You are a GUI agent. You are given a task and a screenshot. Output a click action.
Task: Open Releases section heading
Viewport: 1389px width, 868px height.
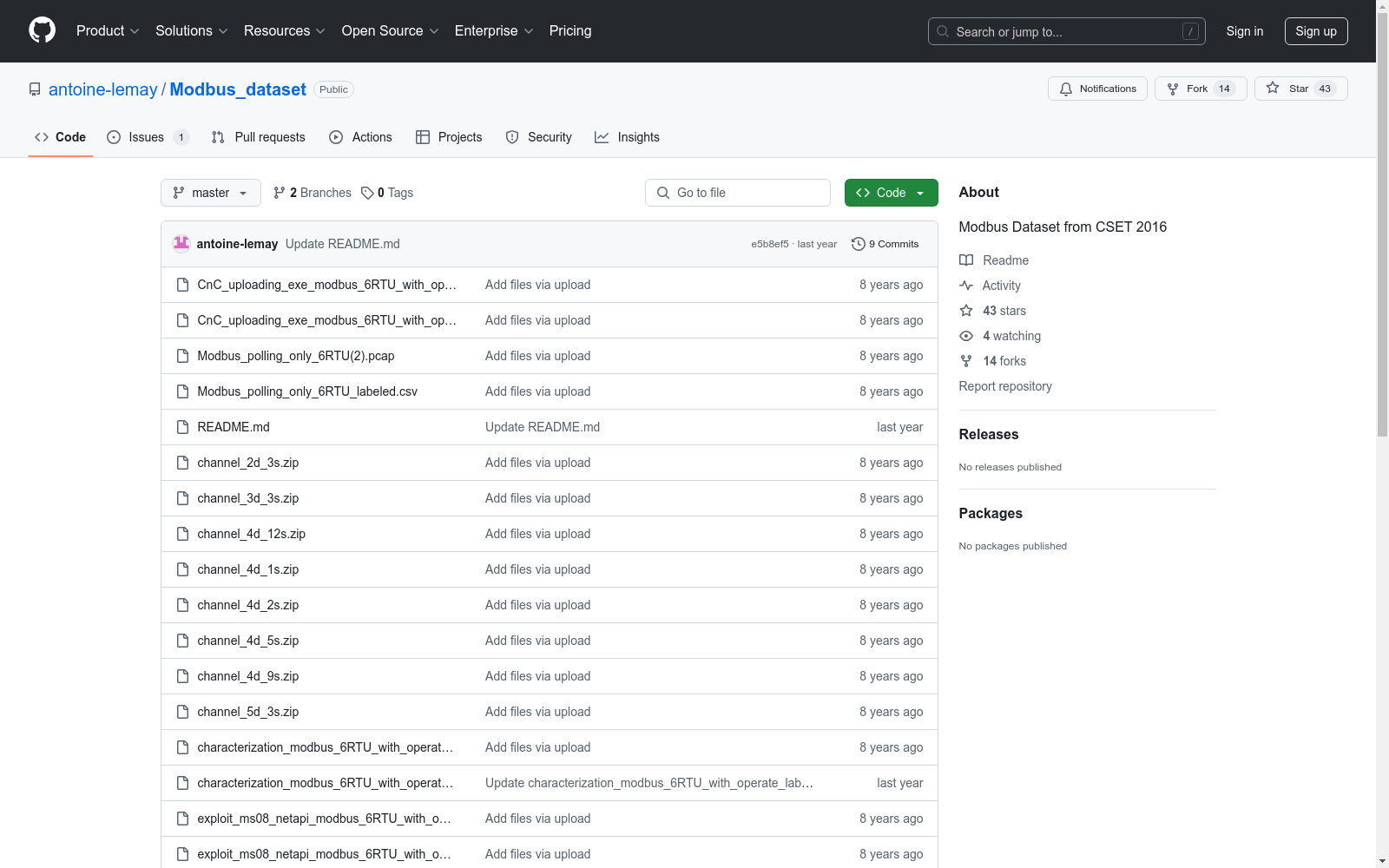click(989, 434)
